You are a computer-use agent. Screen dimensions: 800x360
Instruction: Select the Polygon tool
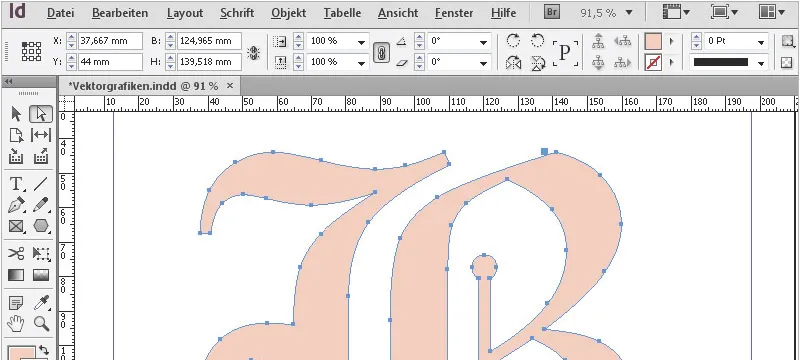[41, 225]
